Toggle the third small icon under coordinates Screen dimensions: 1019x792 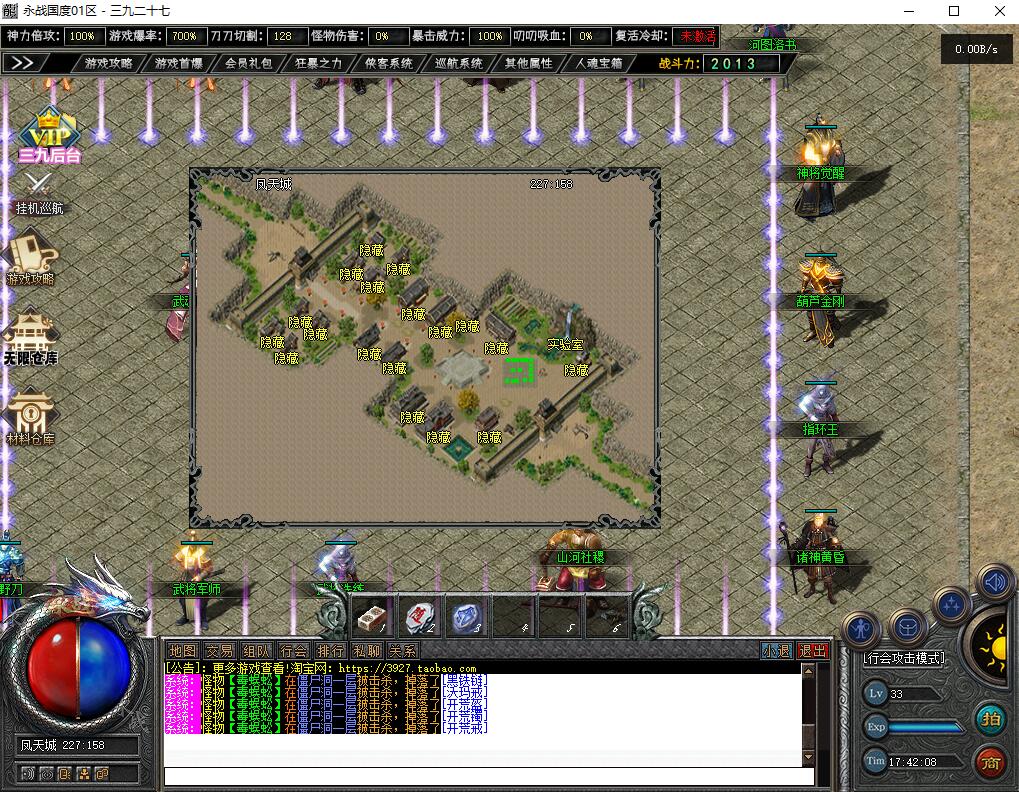point(64,774)
